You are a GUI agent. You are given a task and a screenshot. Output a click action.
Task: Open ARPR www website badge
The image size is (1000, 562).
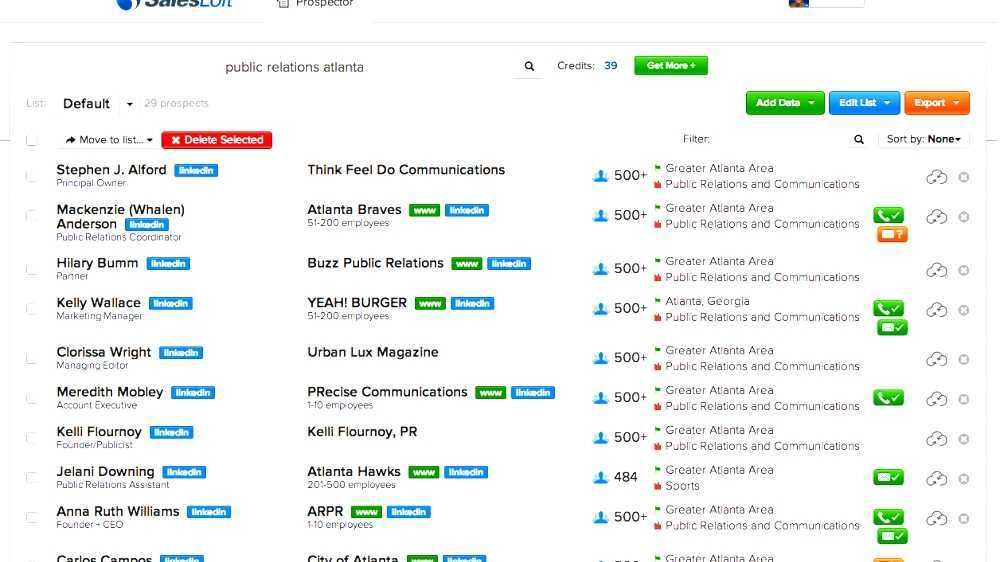[366, 512]
